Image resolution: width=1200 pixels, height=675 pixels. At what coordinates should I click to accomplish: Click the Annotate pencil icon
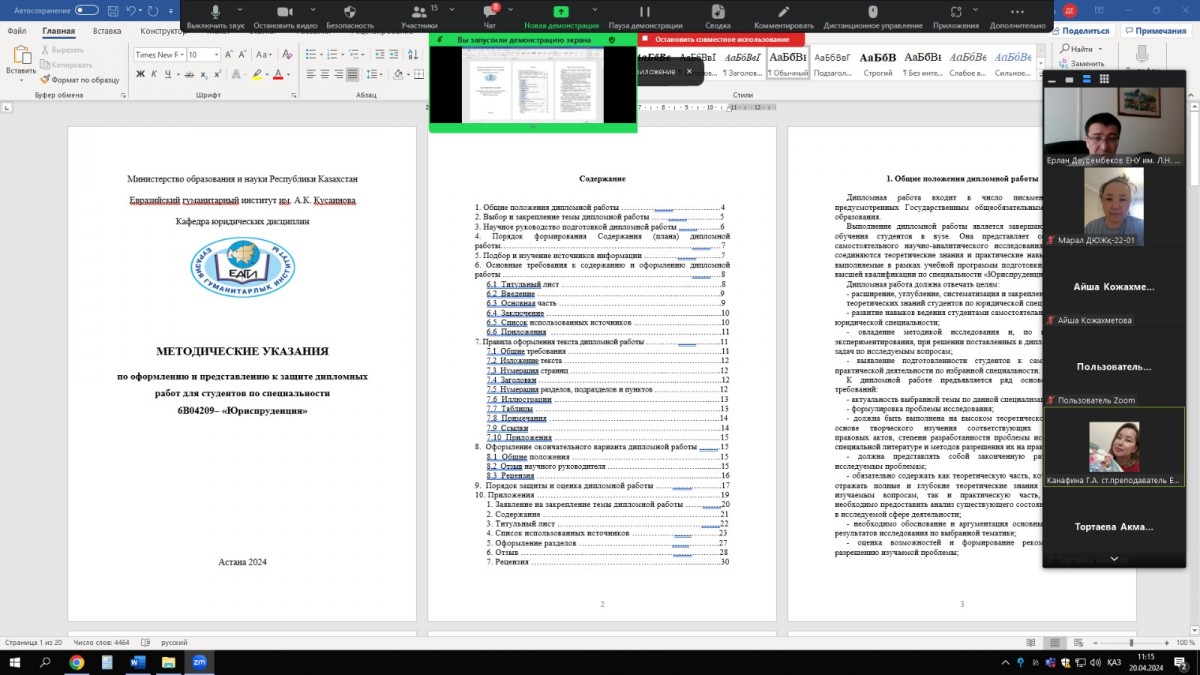[x=784, y=13]
